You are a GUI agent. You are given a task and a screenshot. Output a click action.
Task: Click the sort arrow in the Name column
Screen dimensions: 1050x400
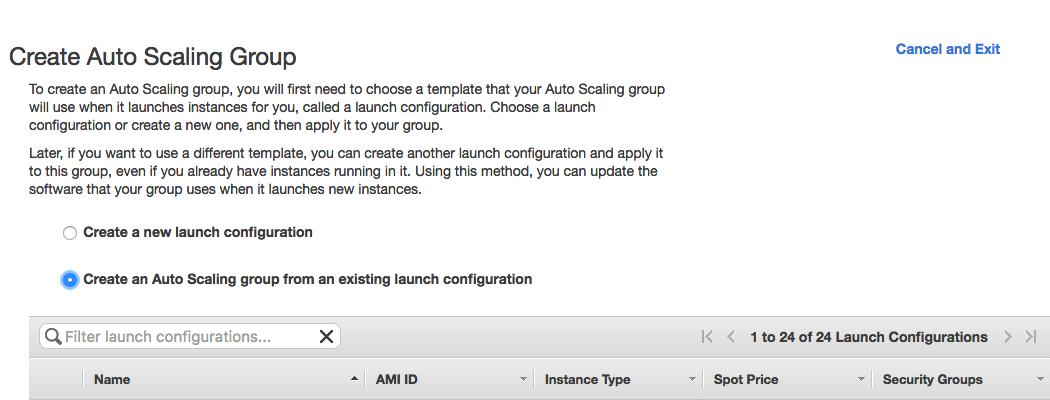tap(354, 380)
